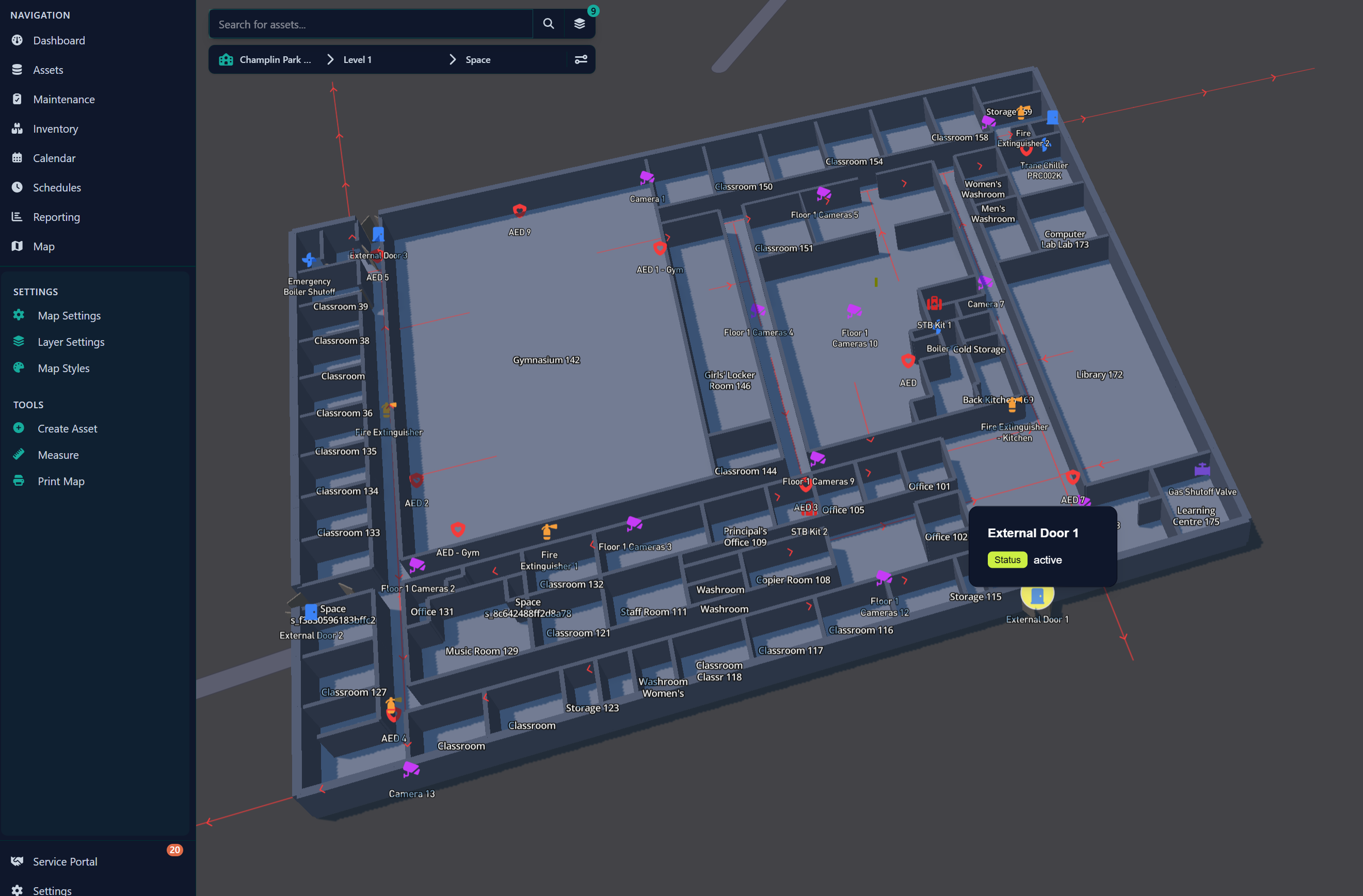Image resolution: width=1363 pixels, height=896 pixels.
Task: Expand the Space breadcrumb chevron
Action: pyautogui.click(x=453, y=59)
